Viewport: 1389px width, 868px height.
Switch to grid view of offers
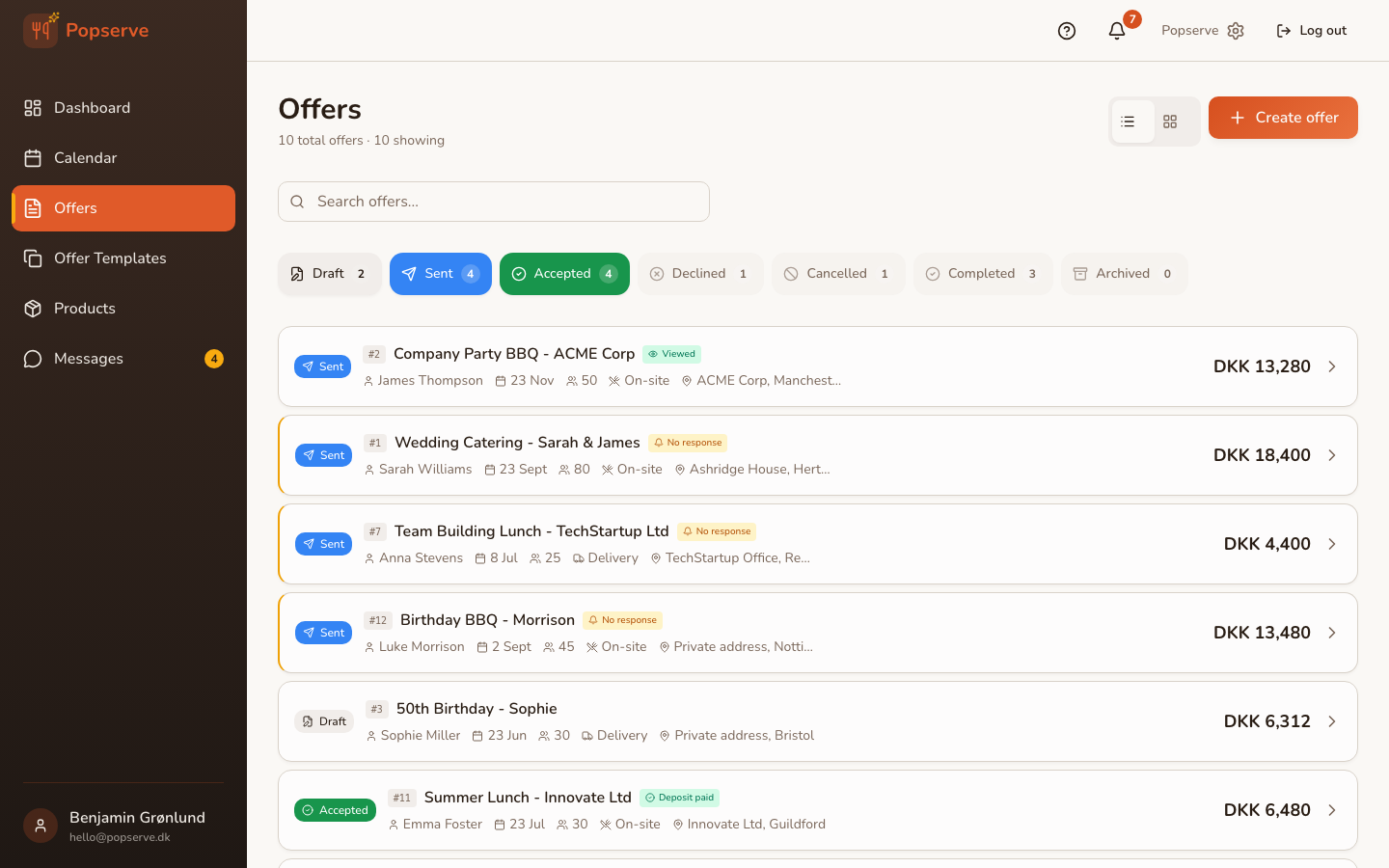click(x=1170, y=121)
